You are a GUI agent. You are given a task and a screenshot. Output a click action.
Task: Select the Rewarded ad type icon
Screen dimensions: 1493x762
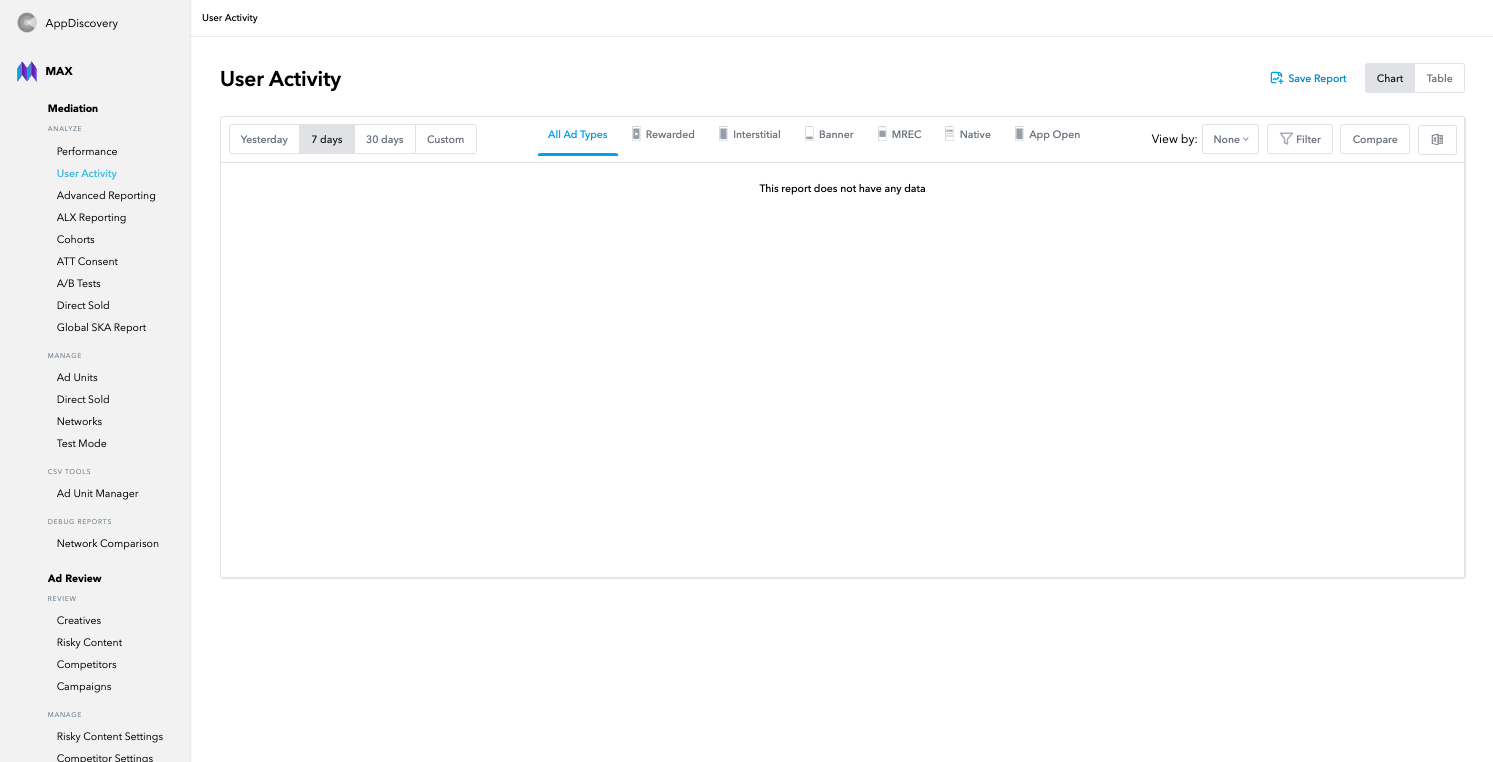636,133
